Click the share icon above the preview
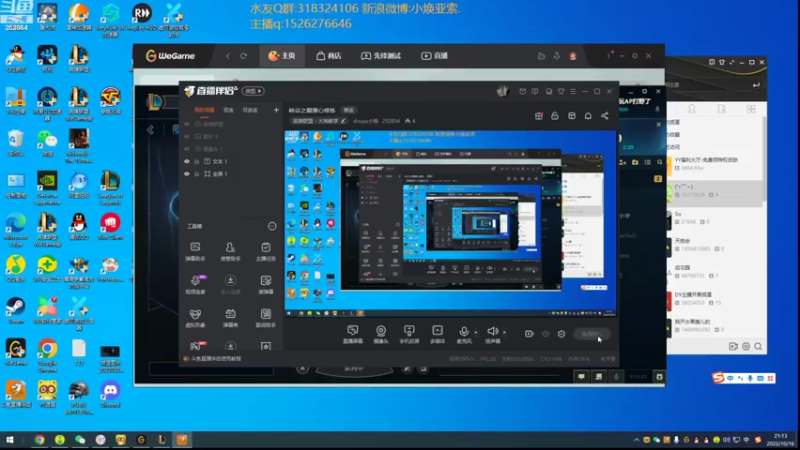Screen dimensions: 800x450 605,116
